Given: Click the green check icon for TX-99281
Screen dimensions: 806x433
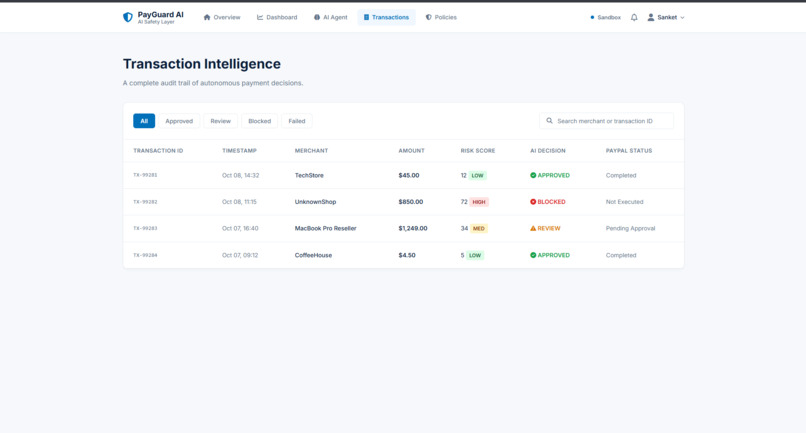Looking at the screenshot, I should point(533,175).
